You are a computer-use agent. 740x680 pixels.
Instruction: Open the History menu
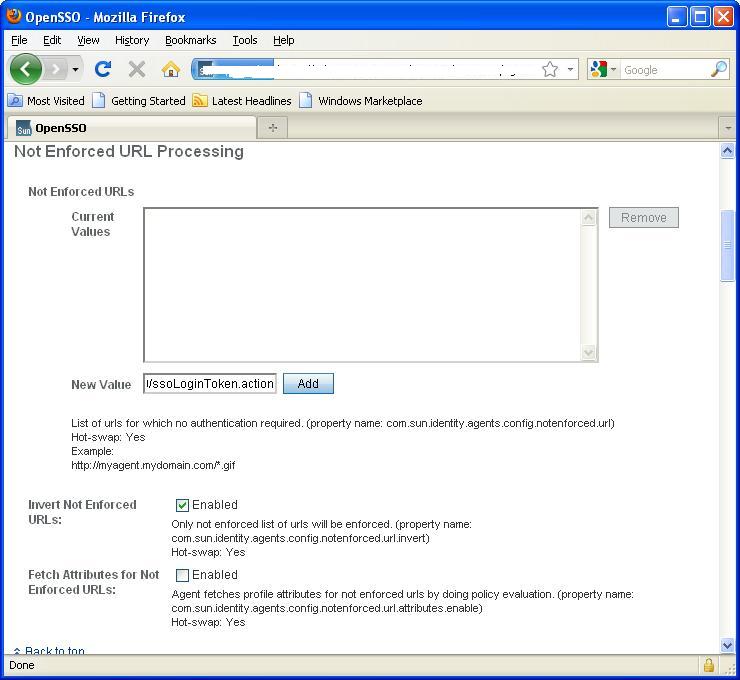(132, 40)
